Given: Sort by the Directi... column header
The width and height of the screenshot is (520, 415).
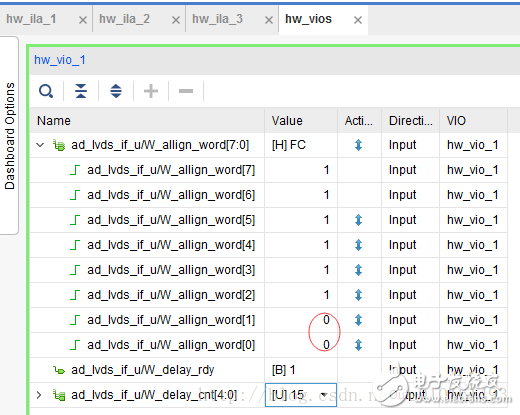Looking at the screenshot, I should click(411, 121).
